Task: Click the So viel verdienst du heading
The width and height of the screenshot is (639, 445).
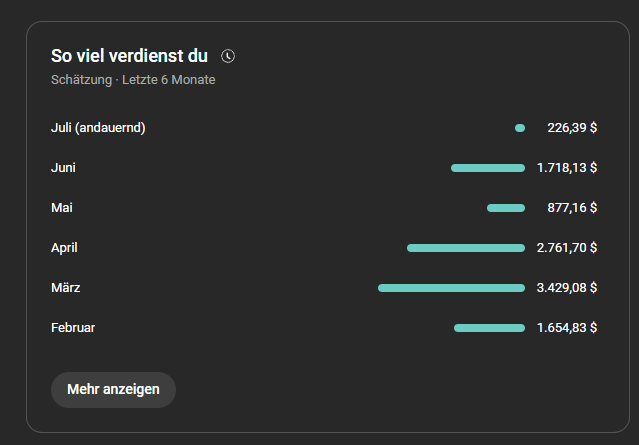Action: [130, 56]
